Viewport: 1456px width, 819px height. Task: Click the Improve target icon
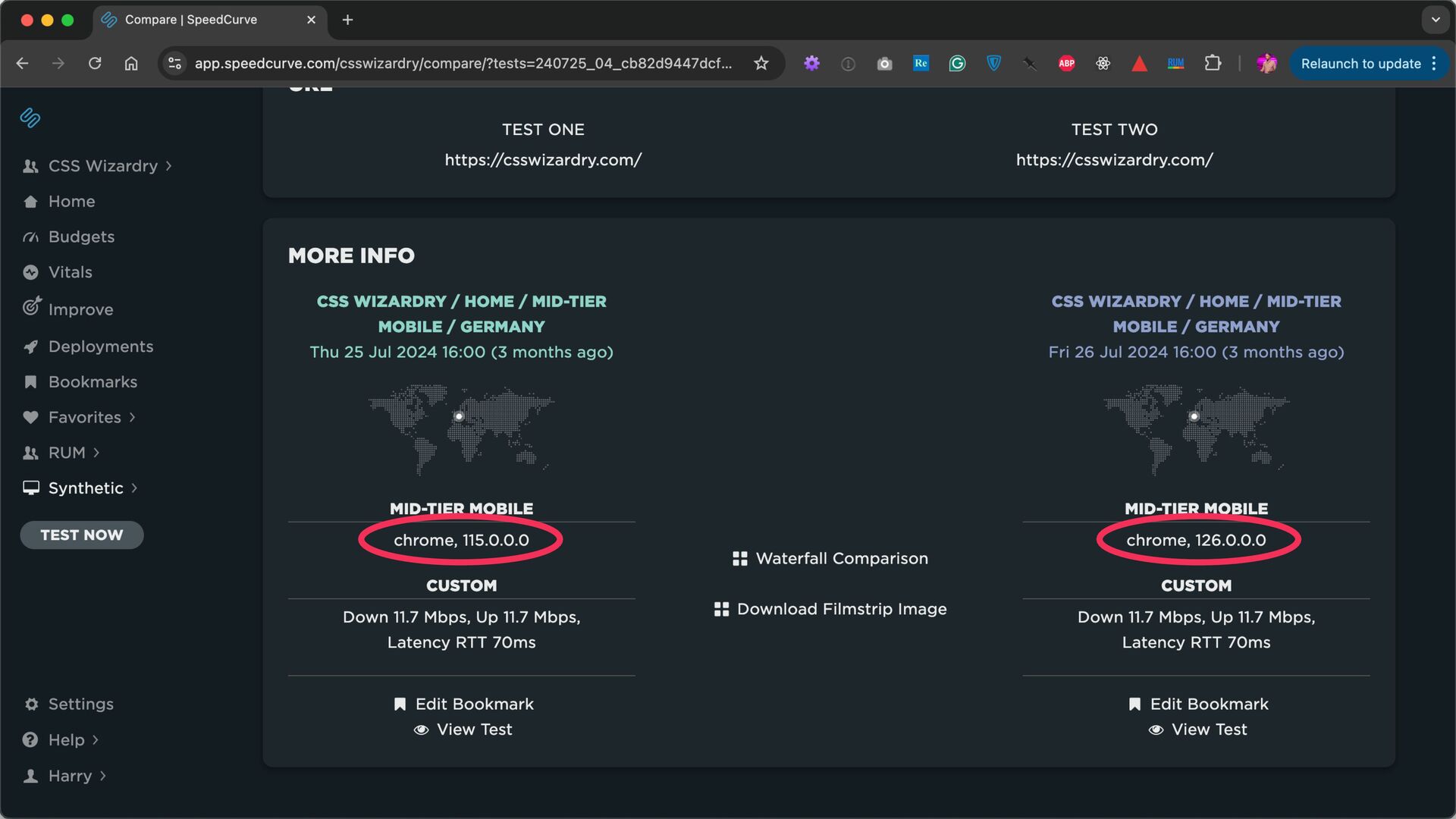[x=31, y=306]
